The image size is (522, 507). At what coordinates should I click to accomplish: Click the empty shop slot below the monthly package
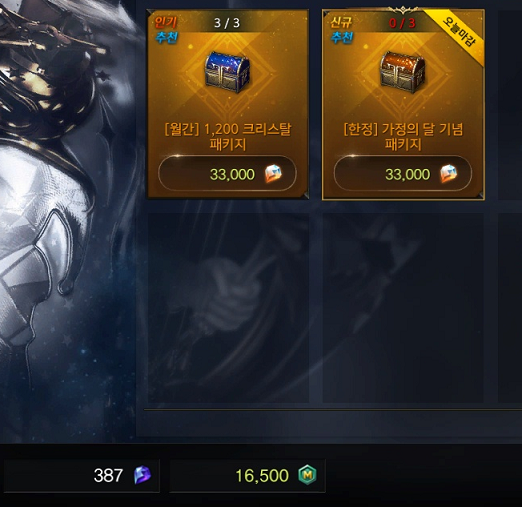pyautogui.click(x=228, y=308)
